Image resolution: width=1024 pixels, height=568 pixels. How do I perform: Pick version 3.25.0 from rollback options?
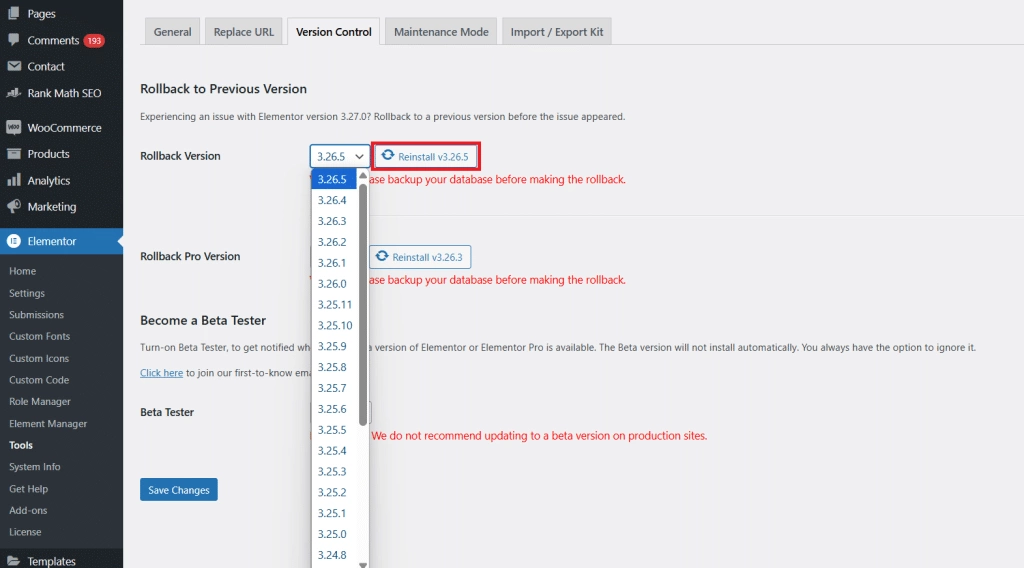(x=332, y=534)
